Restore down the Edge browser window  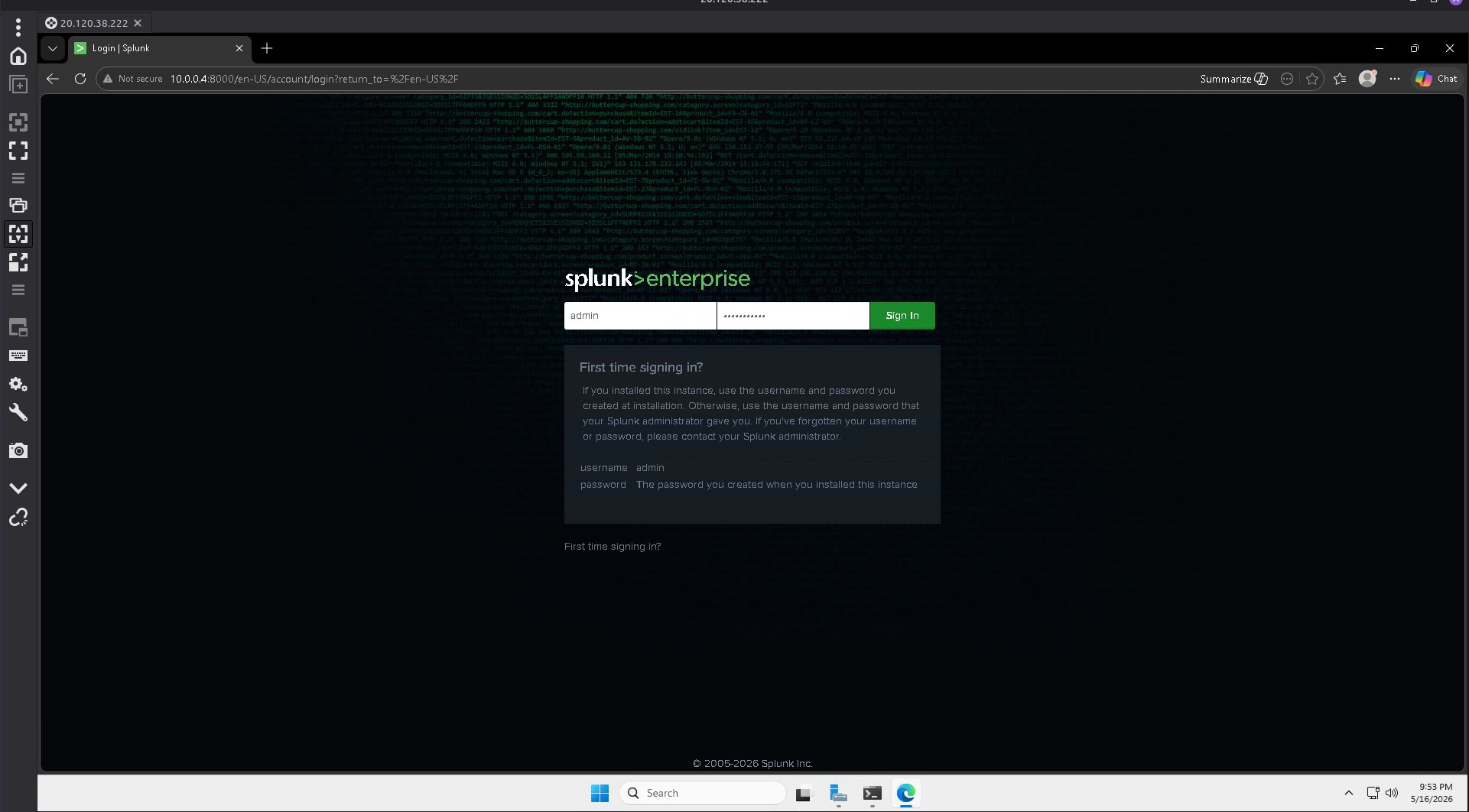[1415, 48]
